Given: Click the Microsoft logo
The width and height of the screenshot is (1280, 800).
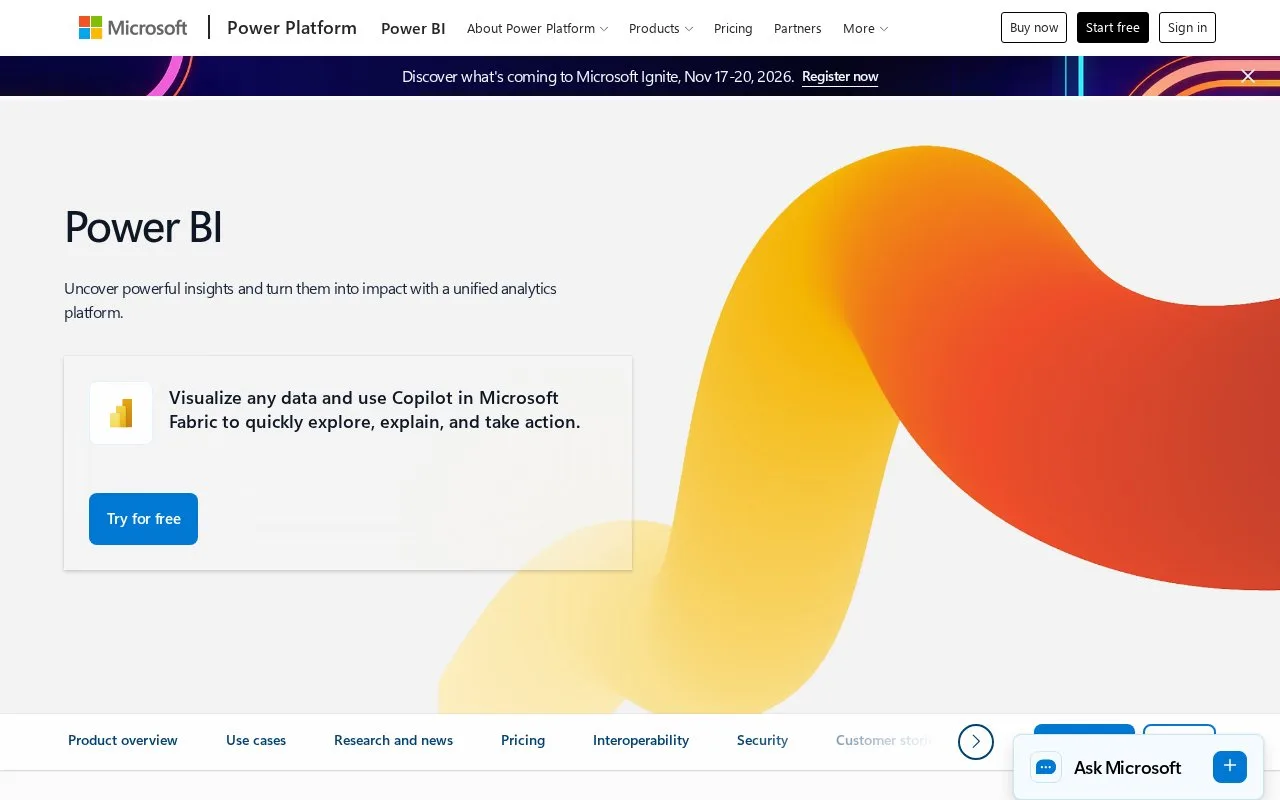Looking at the screenshot, I should tap(133, 28).
